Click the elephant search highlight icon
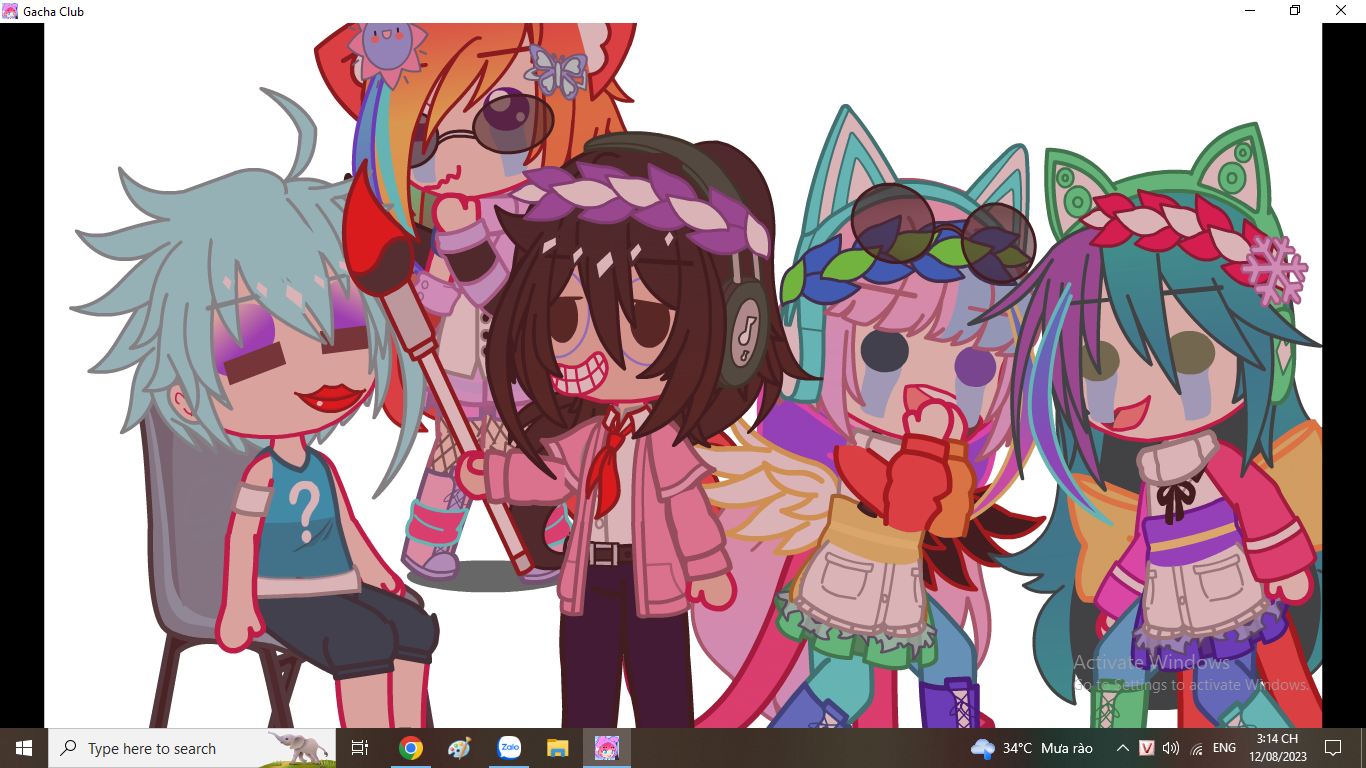This screenshot has width=1366, height=768. [298, 747]
